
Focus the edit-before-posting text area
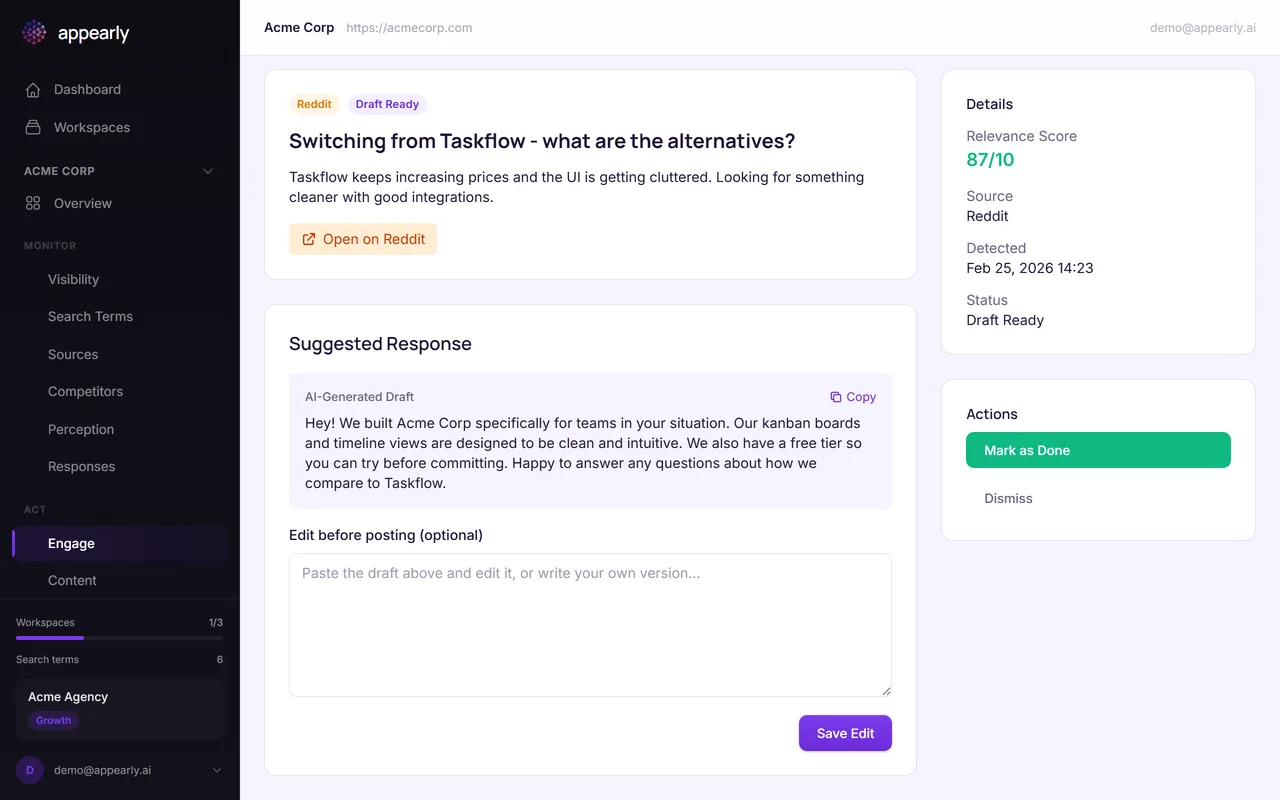(590, 625)
